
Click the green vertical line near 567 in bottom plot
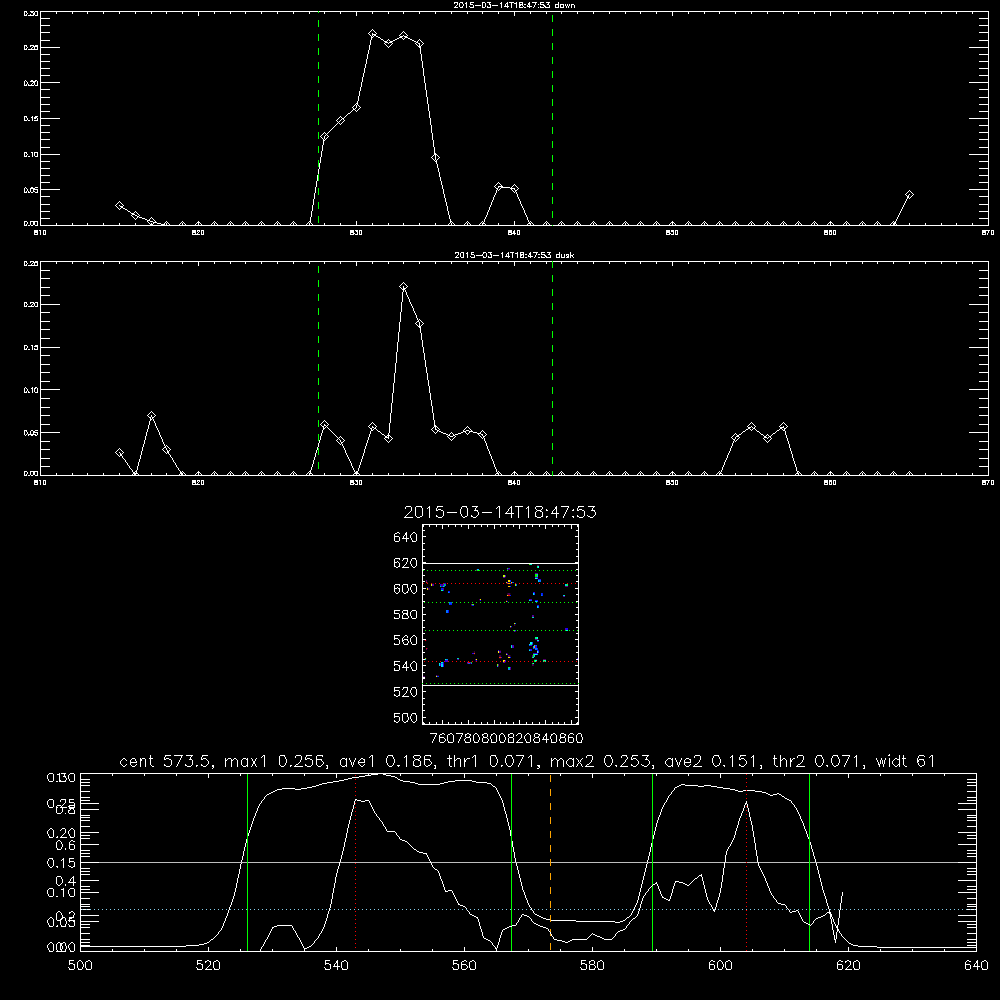tap(511, 861)
